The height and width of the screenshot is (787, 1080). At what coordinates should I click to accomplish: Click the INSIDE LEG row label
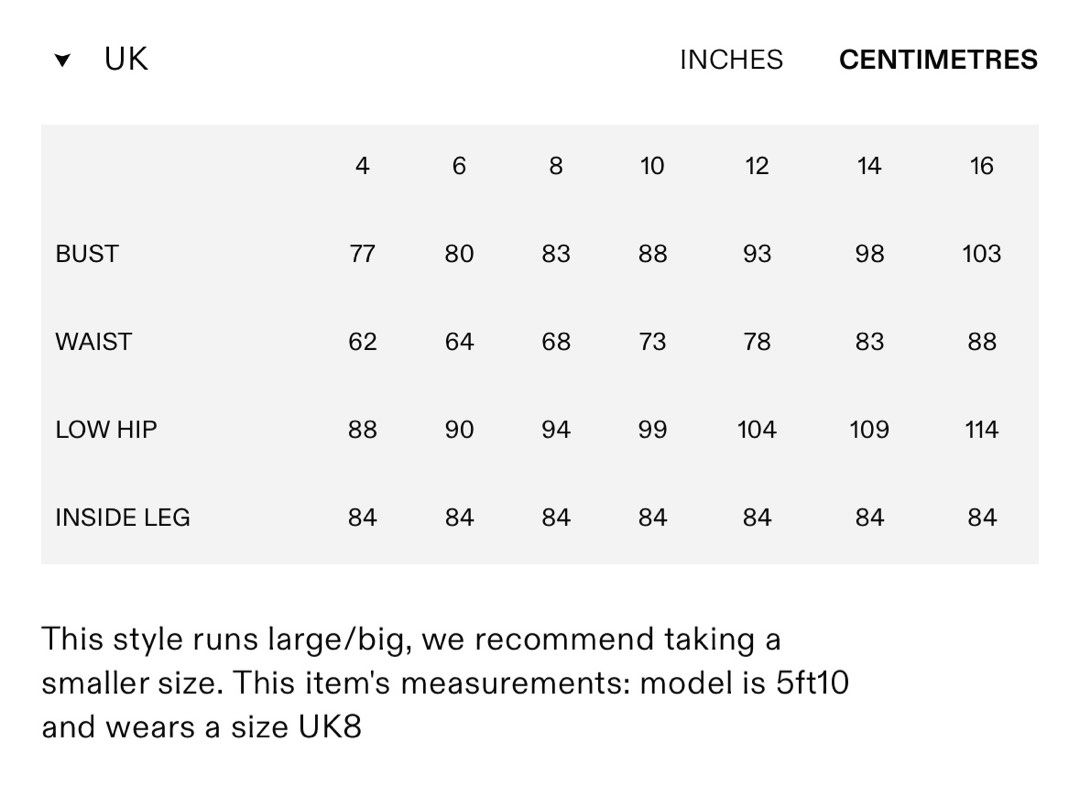(123, 518)
